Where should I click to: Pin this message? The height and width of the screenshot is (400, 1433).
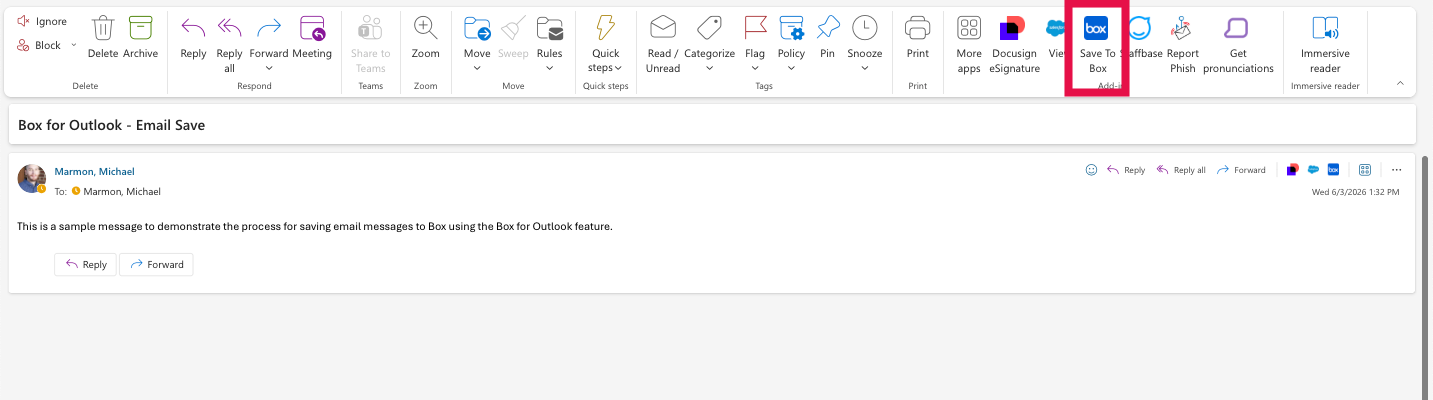click(827, 38)
